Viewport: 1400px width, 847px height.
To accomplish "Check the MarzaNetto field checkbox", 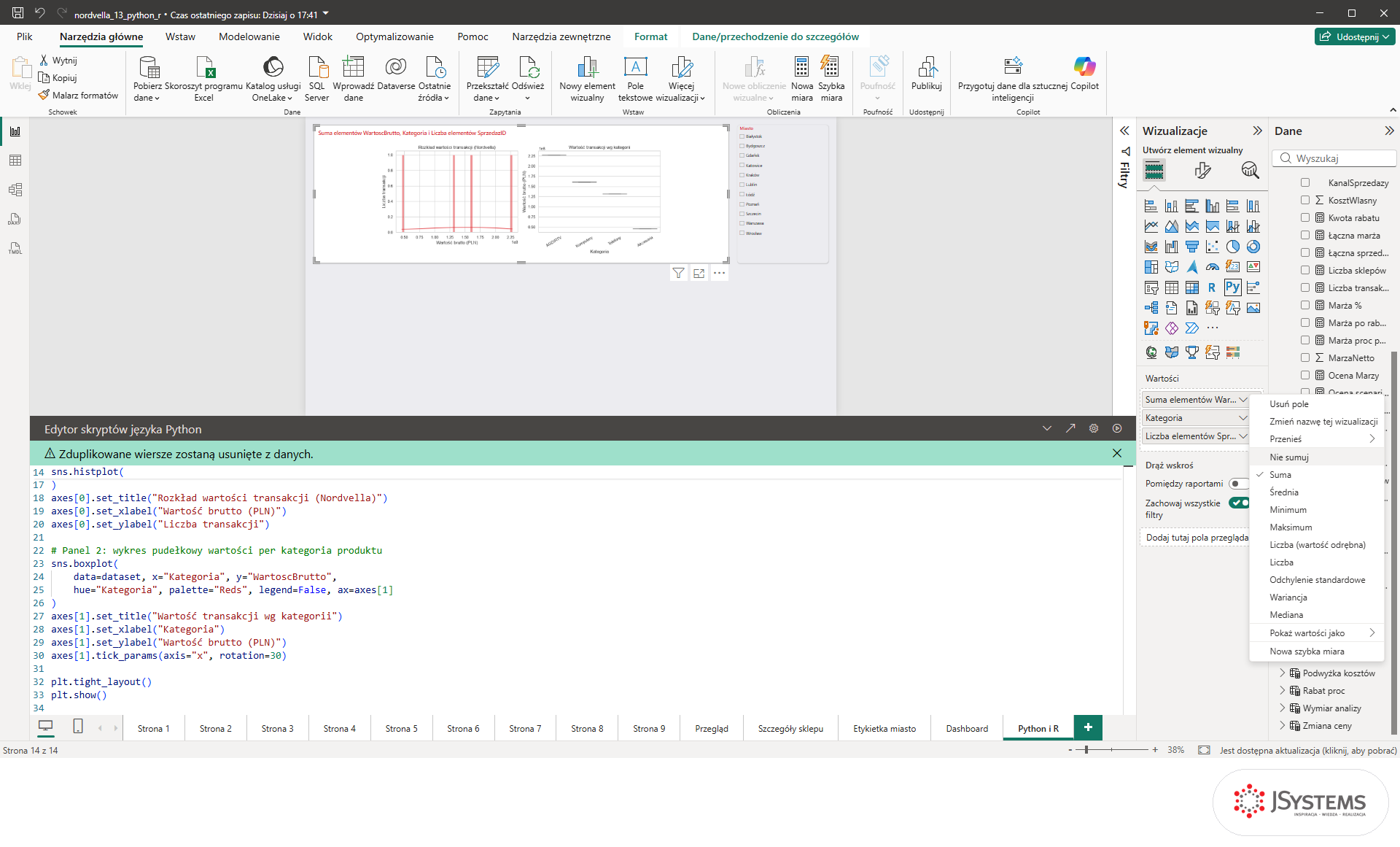I will tap(1305, 357).
